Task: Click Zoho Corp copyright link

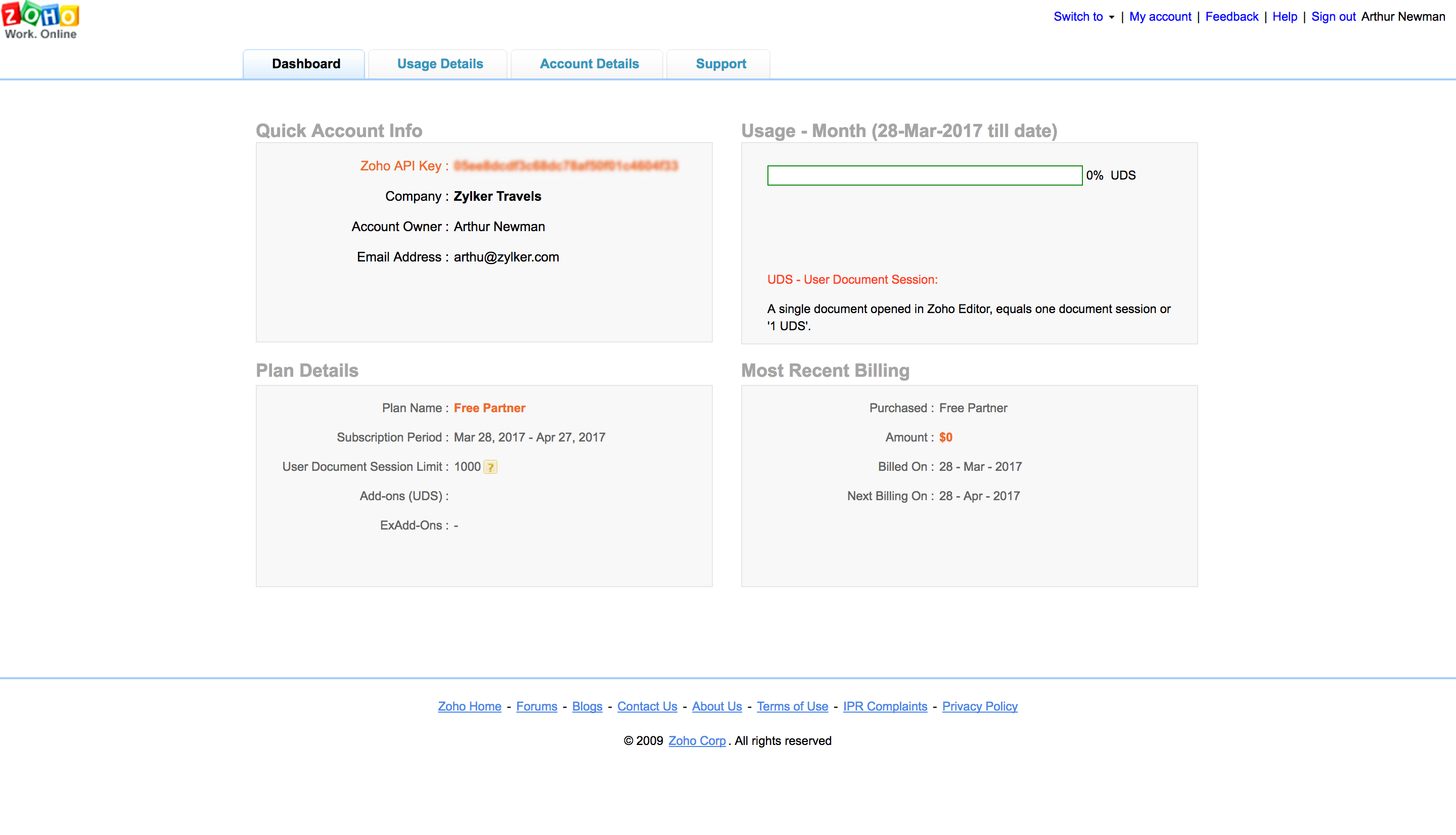Action: pos(697,741)
